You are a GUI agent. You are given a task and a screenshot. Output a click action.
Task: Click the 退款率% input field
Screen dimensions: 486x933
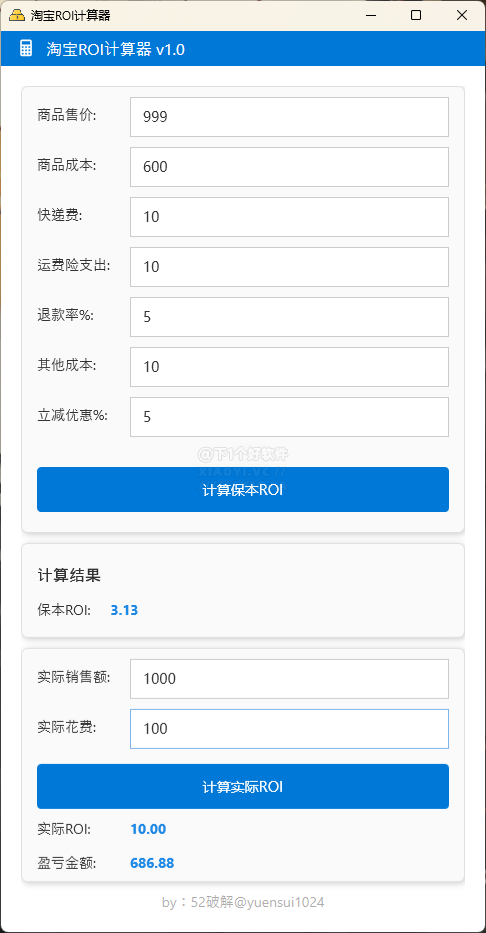coord(289,317)
